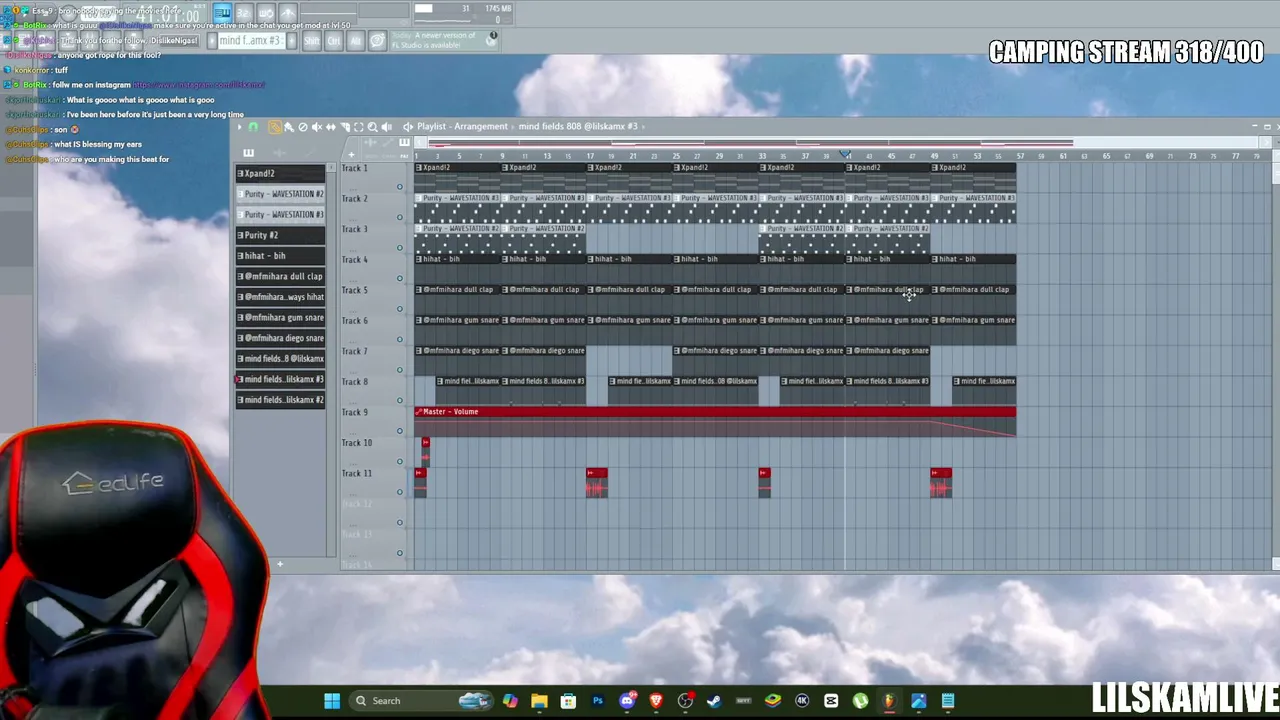
Task: Mute Track 6 using its green dot
Action: [x=400, y=339]
